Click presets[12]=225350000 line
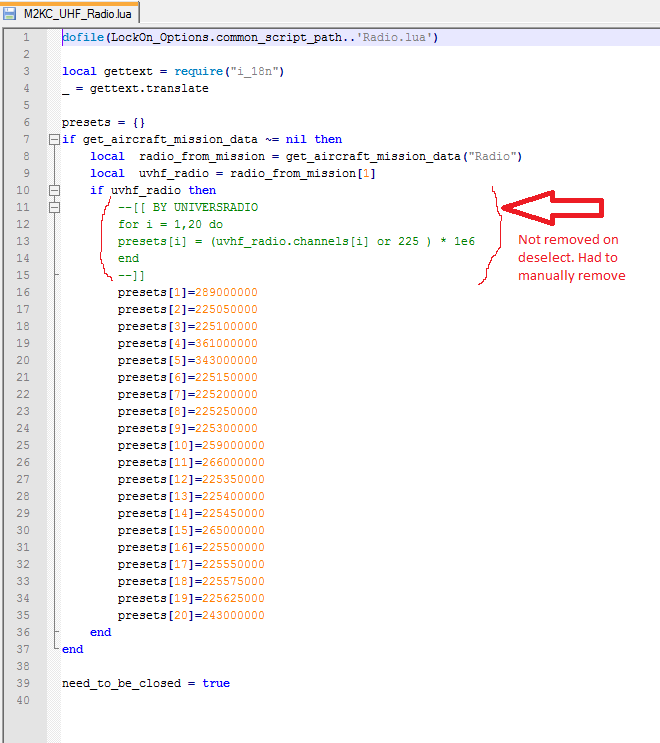 [x=191, y=480]
